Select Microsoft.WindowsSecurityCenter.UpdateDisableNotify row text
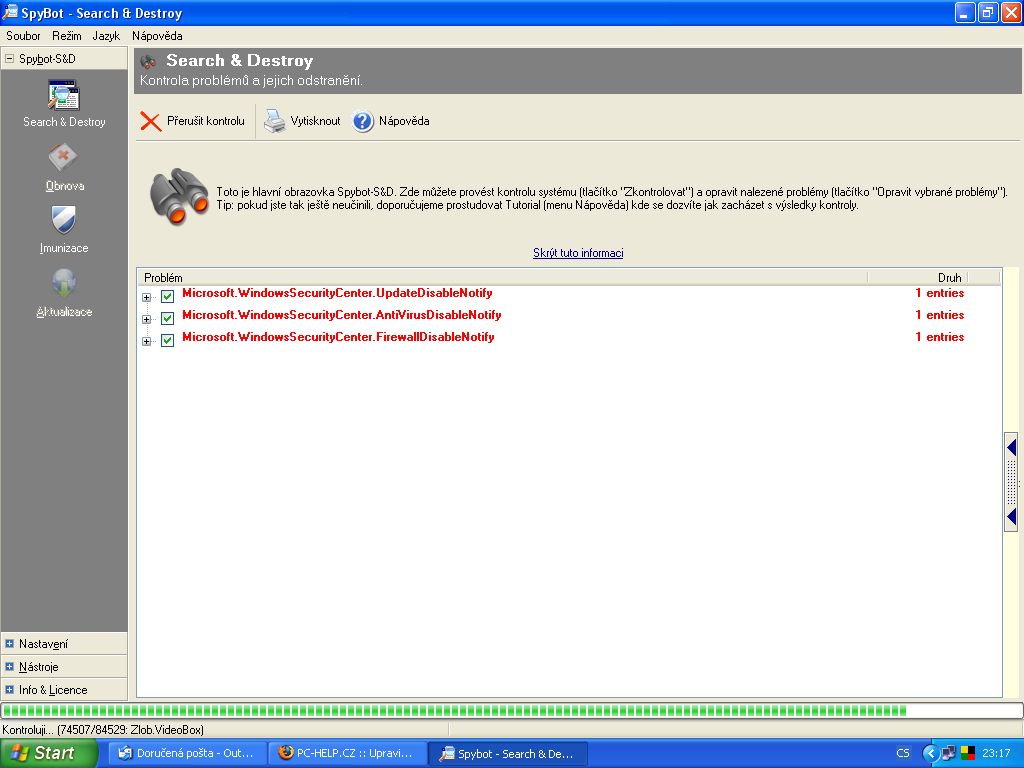Screen dimensions: 1024x768 (x=337, y=293)
